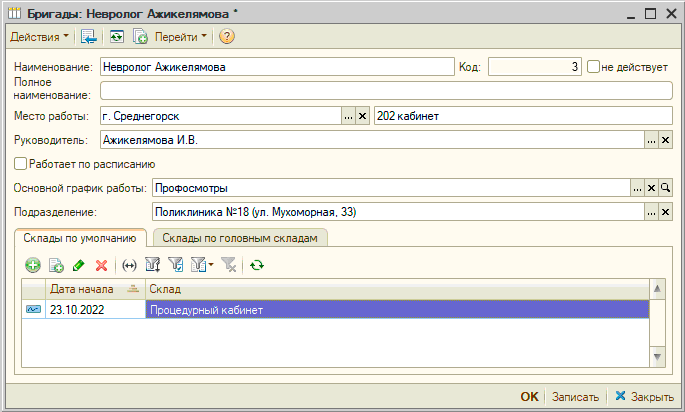Select the 'Склады по умолчанию' tab
The height and width of the screenshot is (412, 685).
point(82,238)
